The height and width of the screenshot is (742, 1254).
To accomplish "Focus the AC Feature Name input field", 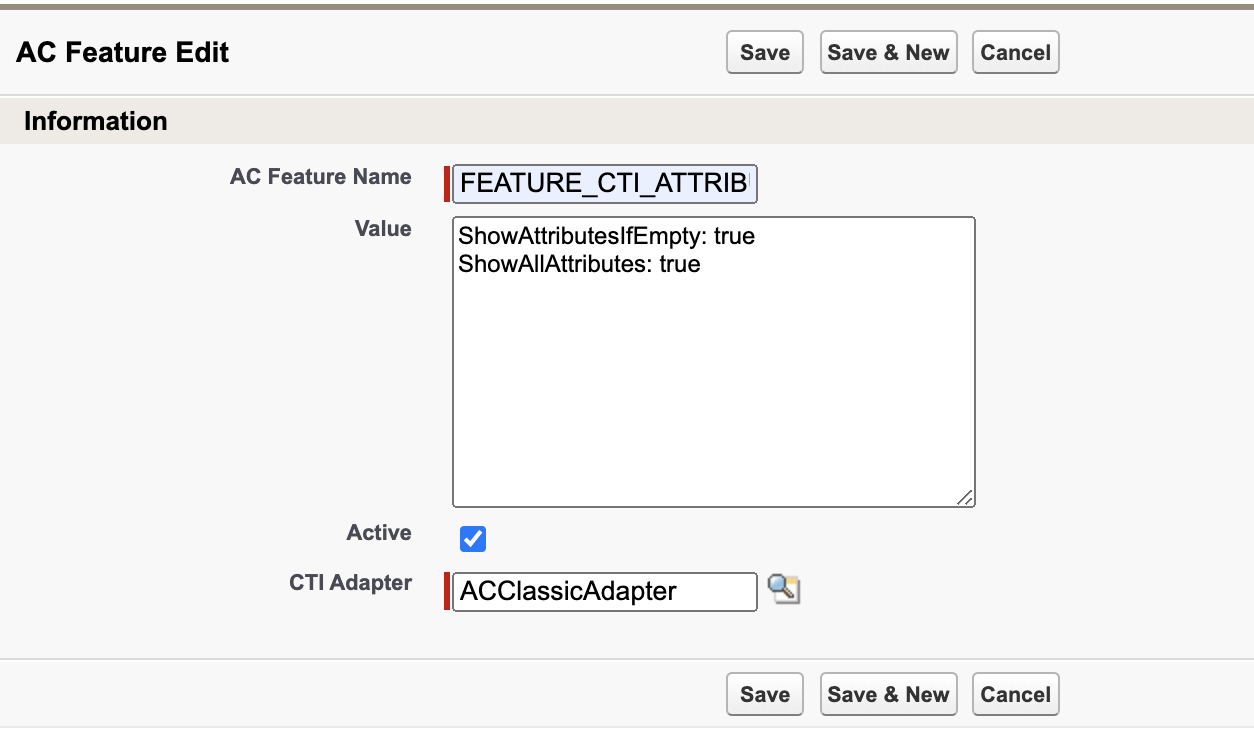I will tap(605, 184).
